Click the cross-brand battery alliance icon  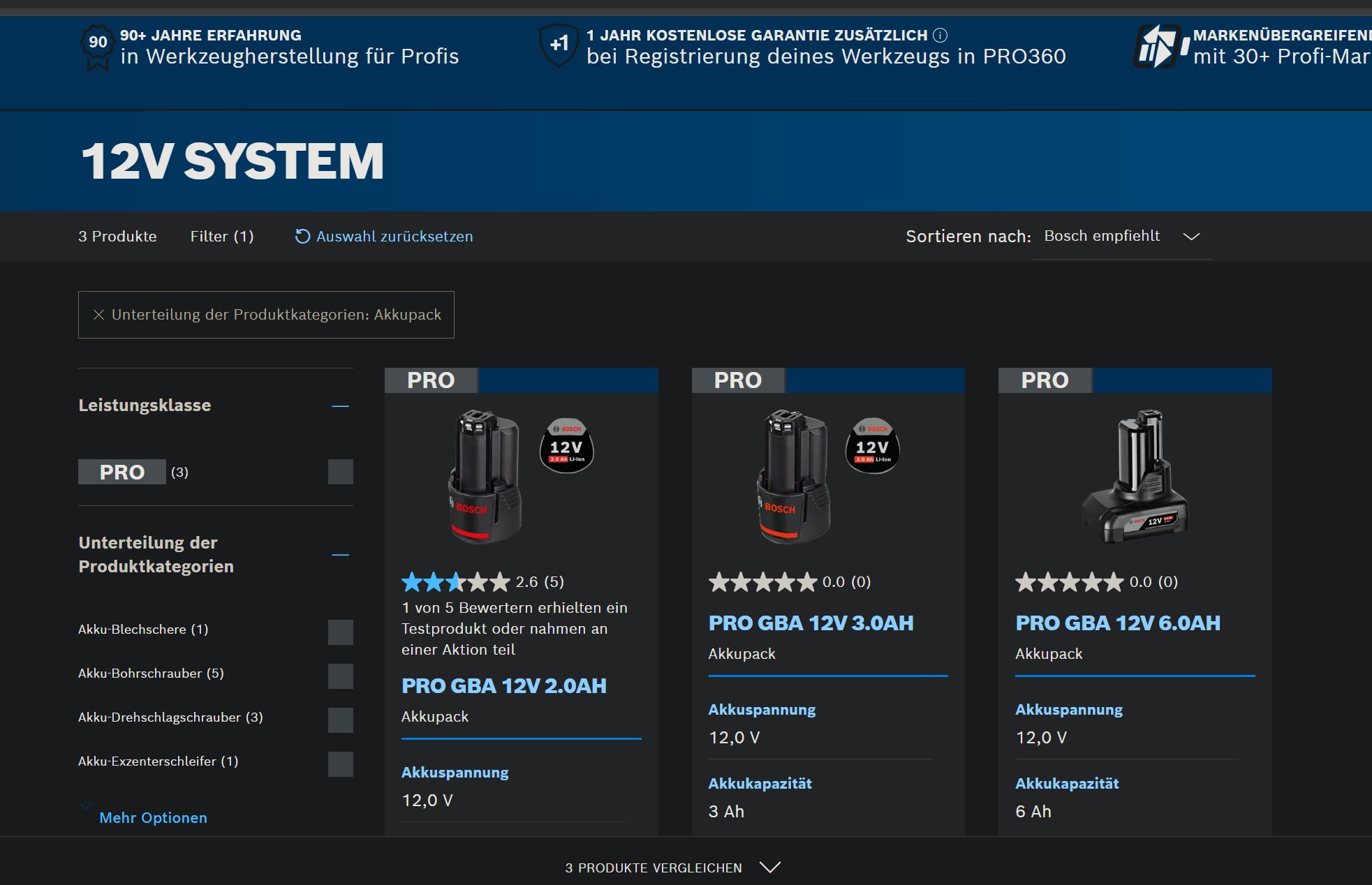coord(1162,47)
